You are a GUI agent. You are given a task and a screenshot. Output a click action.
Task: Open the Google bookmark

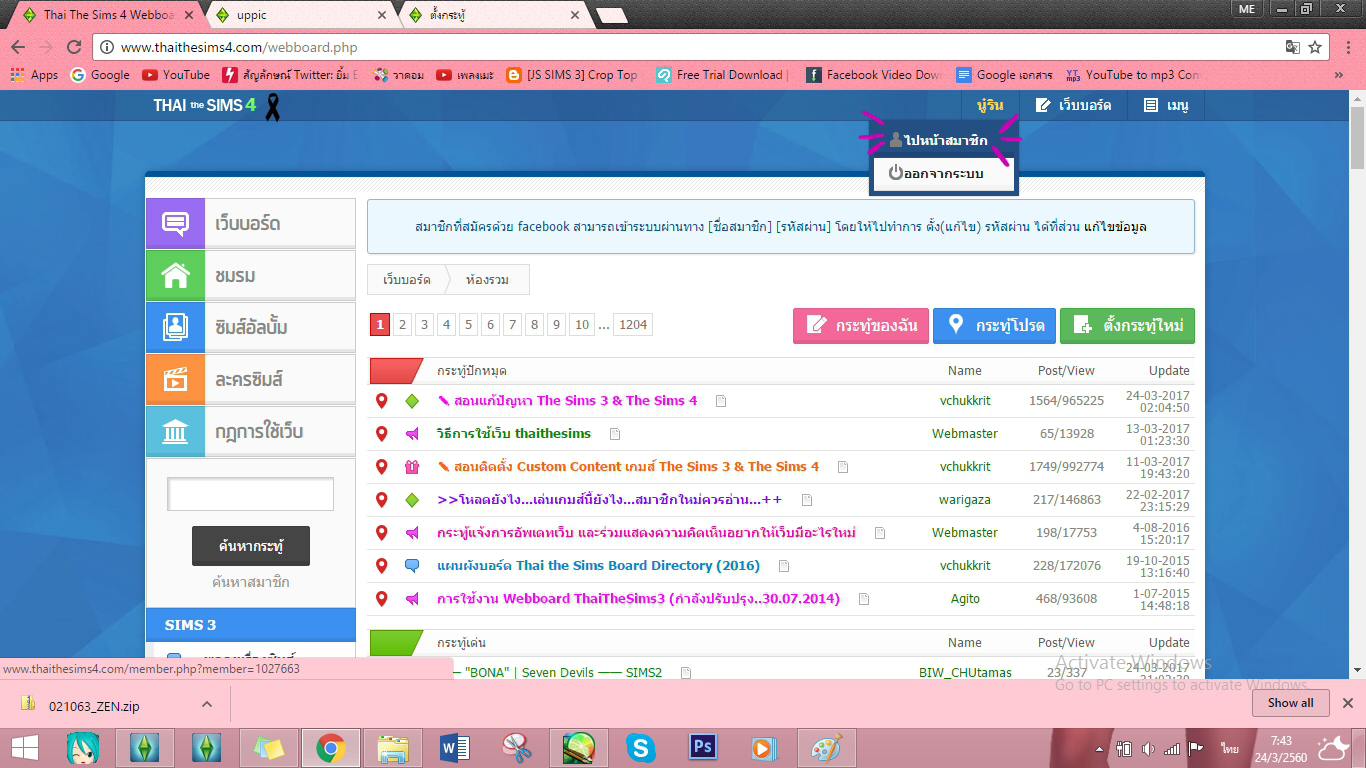click(x=100, y=75)
